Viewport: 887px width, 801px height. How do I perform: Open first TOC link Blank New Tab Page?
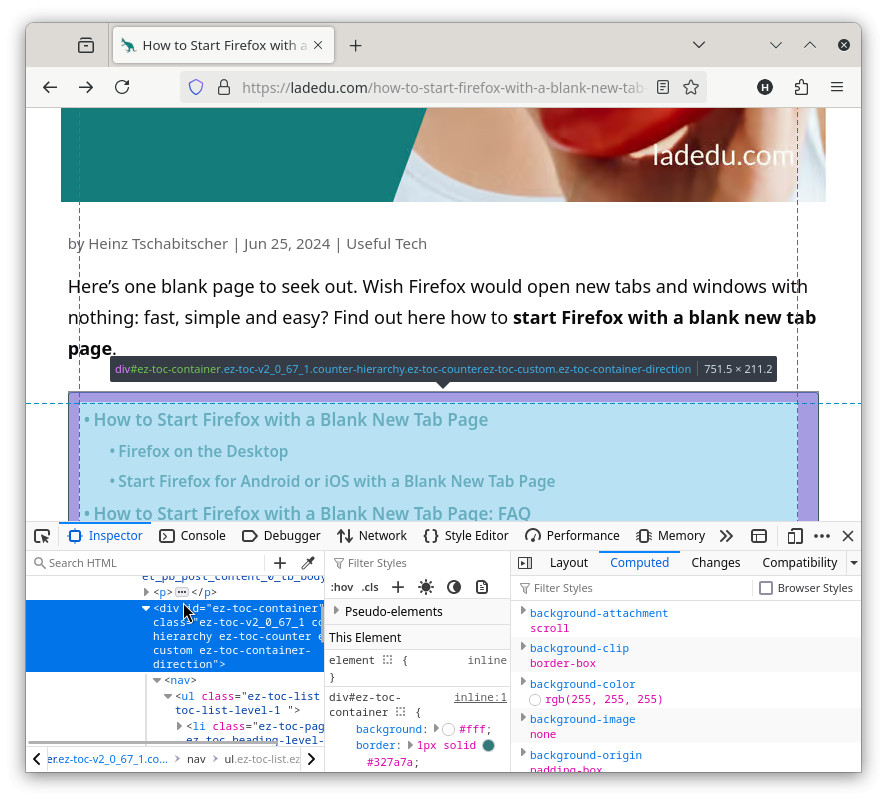pyautogui.click(x=291, y=420)
